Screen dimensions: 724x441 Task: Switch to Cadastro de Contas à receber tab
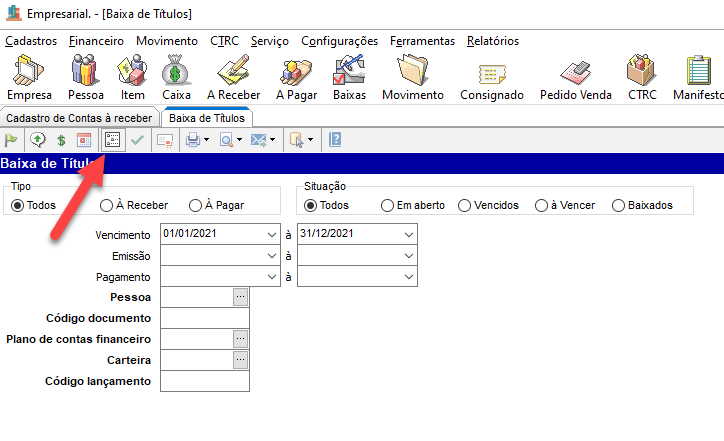tap(79, 118)
